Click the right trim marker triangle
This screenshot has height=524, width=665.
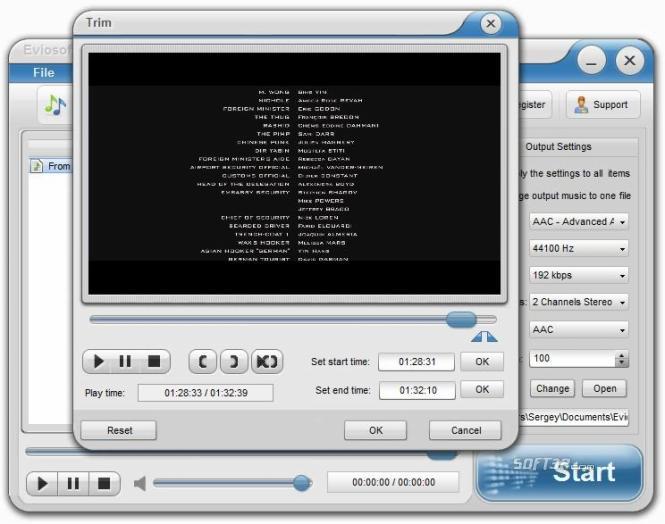tap(491, 337)
